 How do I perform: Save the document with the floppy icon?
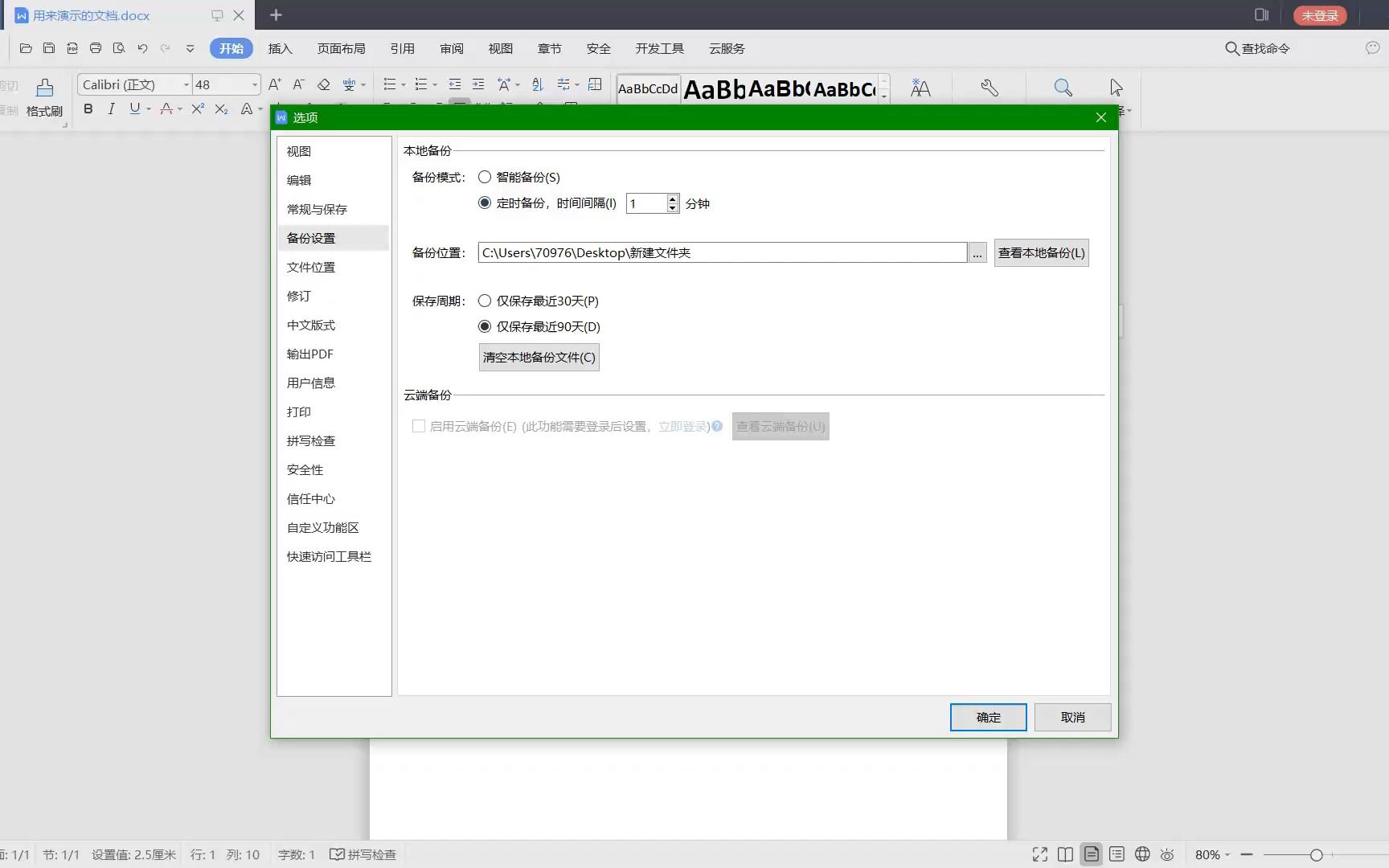(x=49, y=48)
